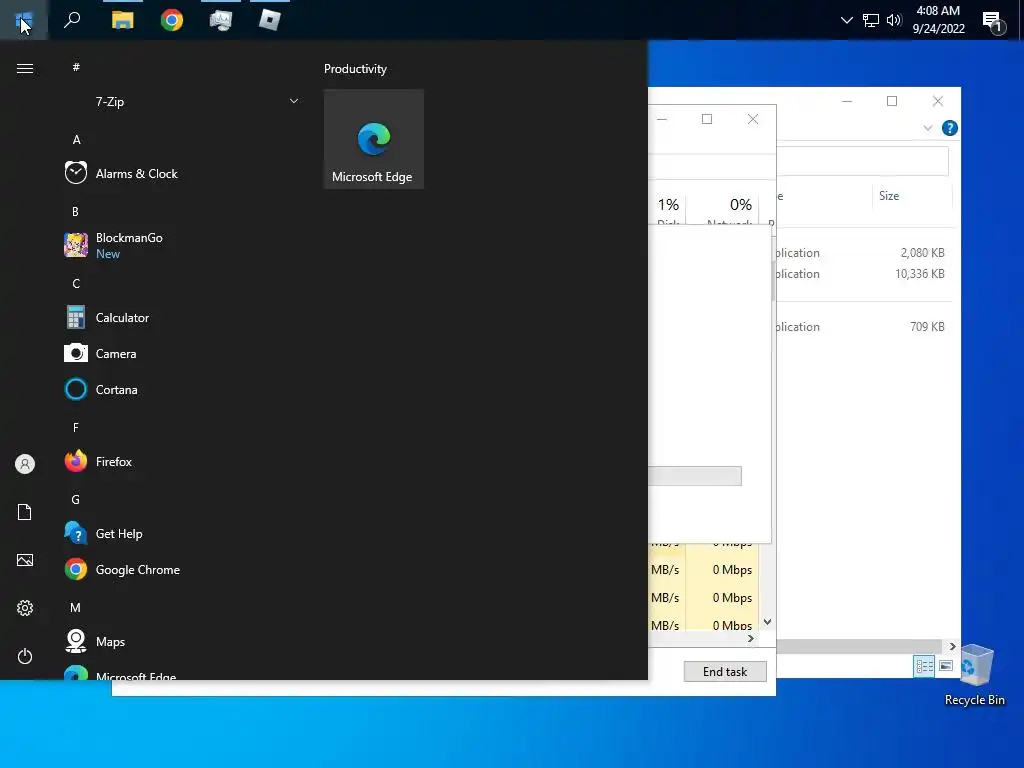Image resolution: width=1024 pixels, height=768 pixels.
Task: Select the 709 KB file row
Action: tap(863, 327)
